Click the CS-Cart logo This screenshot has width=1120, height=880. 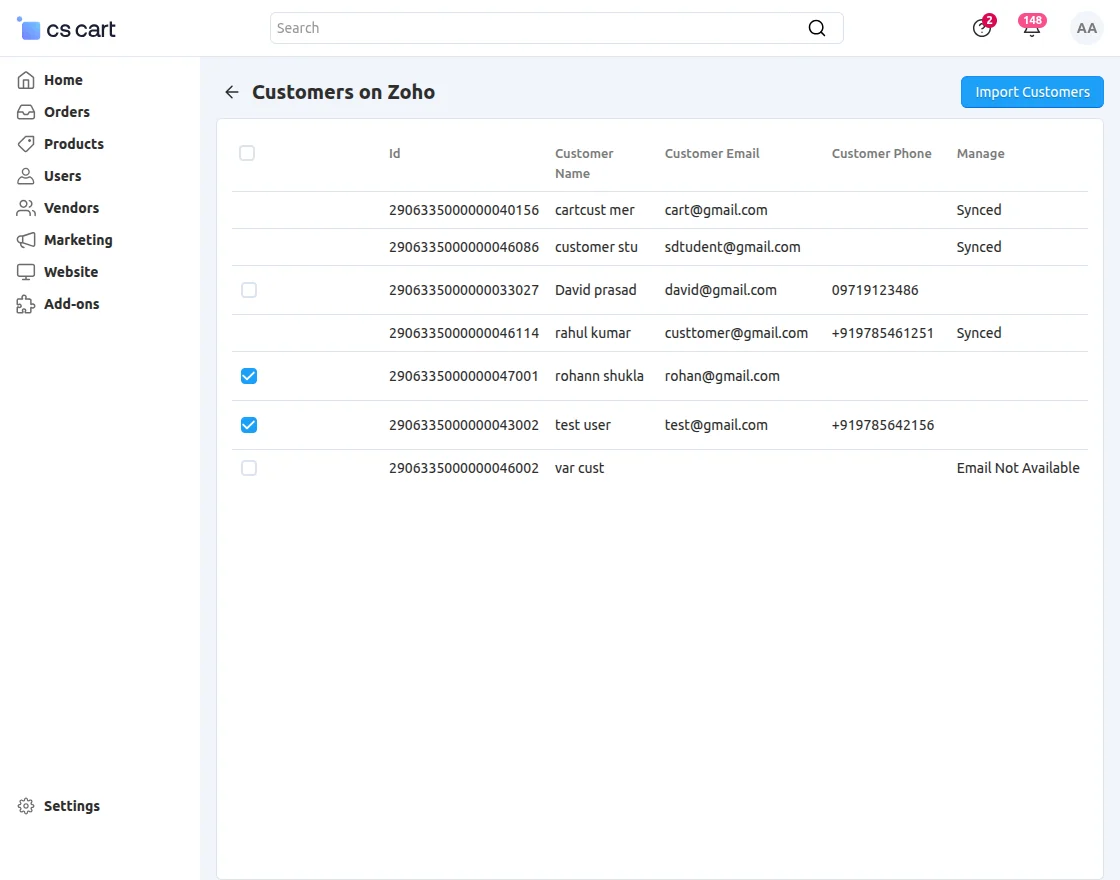tap(67, 29)
